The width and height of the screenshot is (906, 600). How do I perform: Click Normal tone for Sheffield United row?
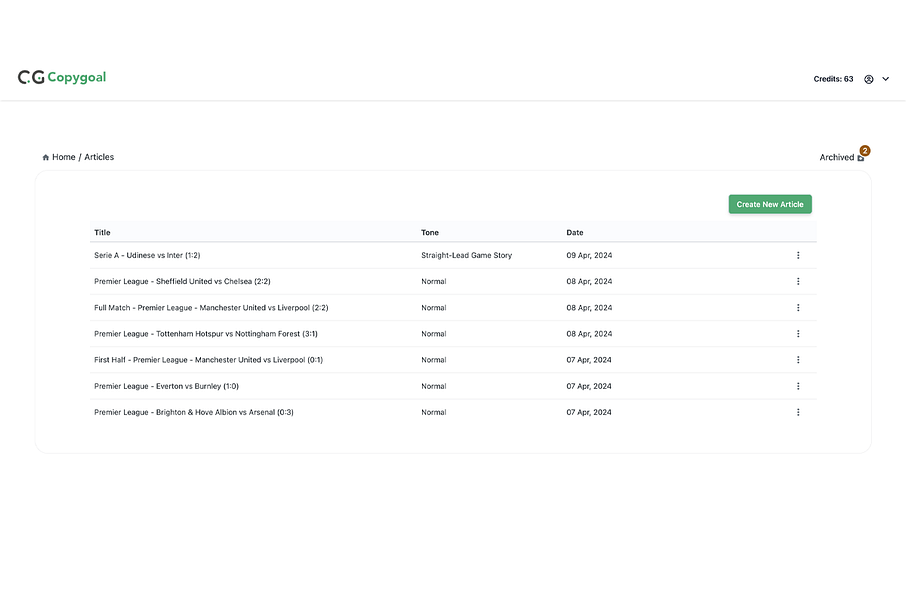coord(434,282)
